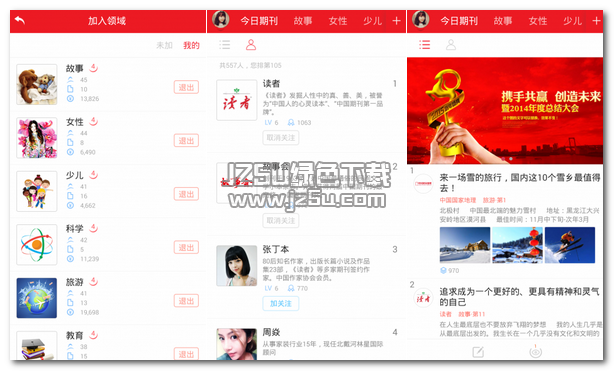Tap the plus icon in right screen header
This screenshot has width=614, height=371.
point(596,21)
